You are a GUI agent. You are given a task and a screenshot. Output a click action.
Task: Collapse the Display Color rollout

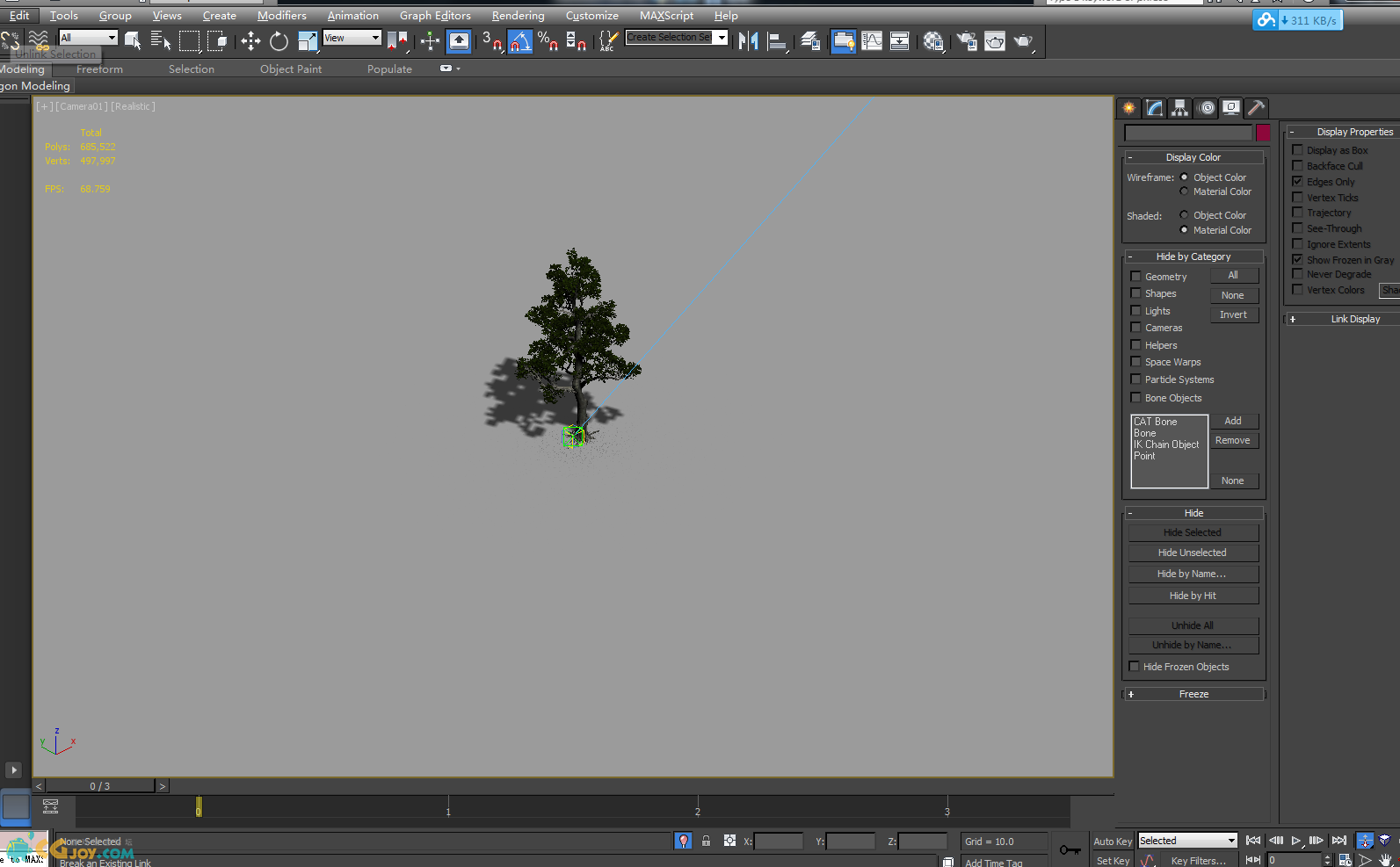tap(1193, 157)
